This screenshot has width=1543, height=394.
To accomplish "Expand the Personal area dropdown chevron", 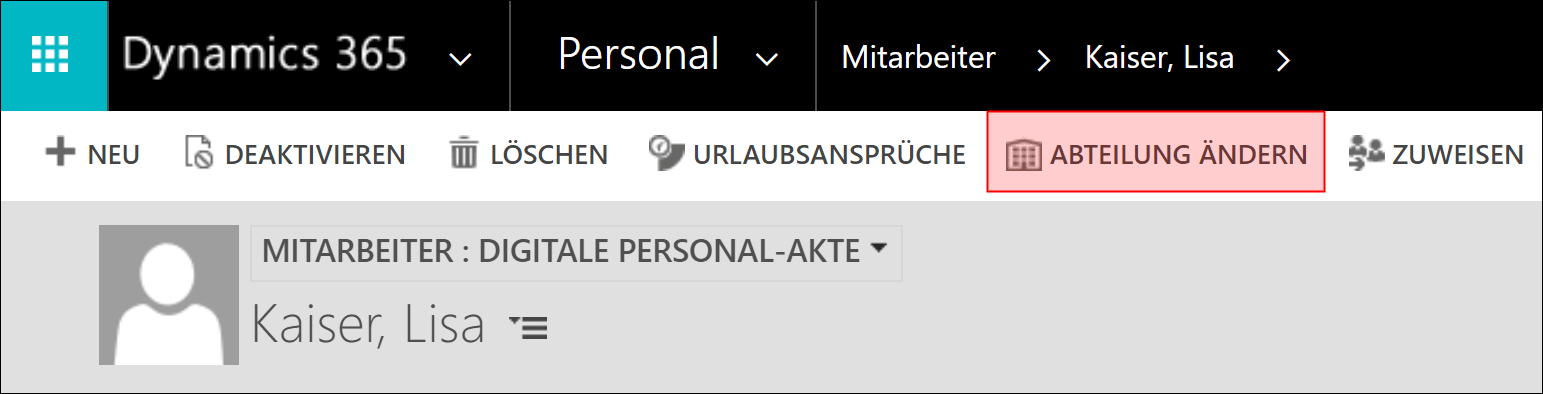I will pos(767,60).
